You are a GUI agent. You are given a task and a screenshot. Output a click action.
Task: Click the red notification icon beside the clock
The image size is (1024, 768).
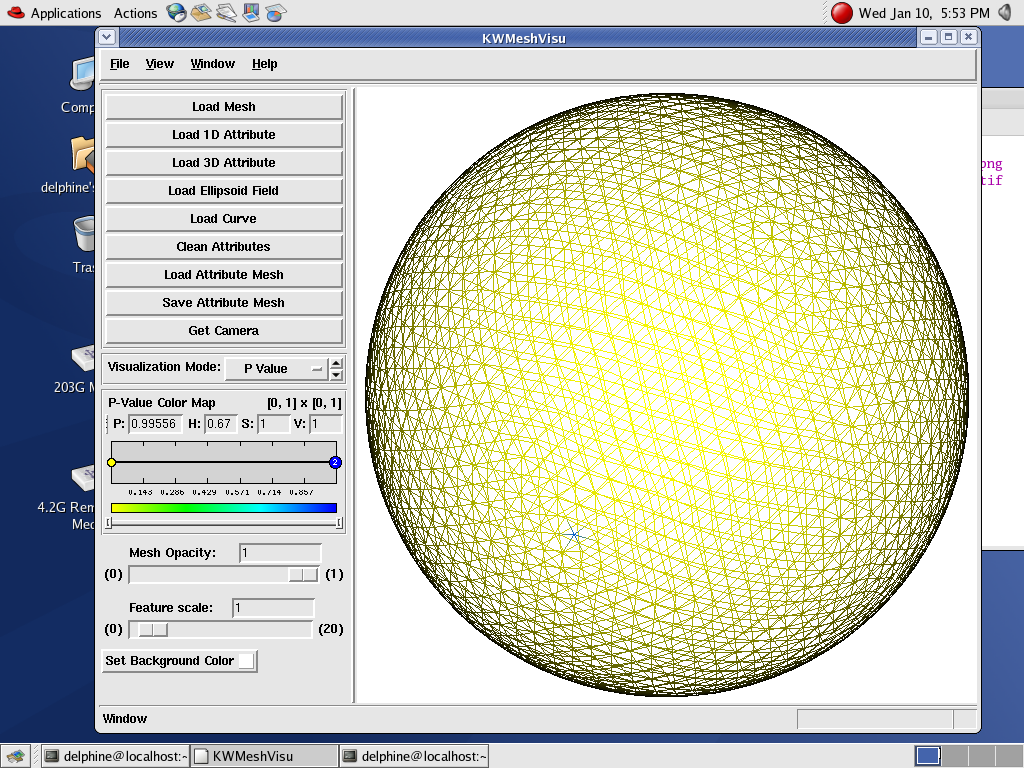(842, 13)
